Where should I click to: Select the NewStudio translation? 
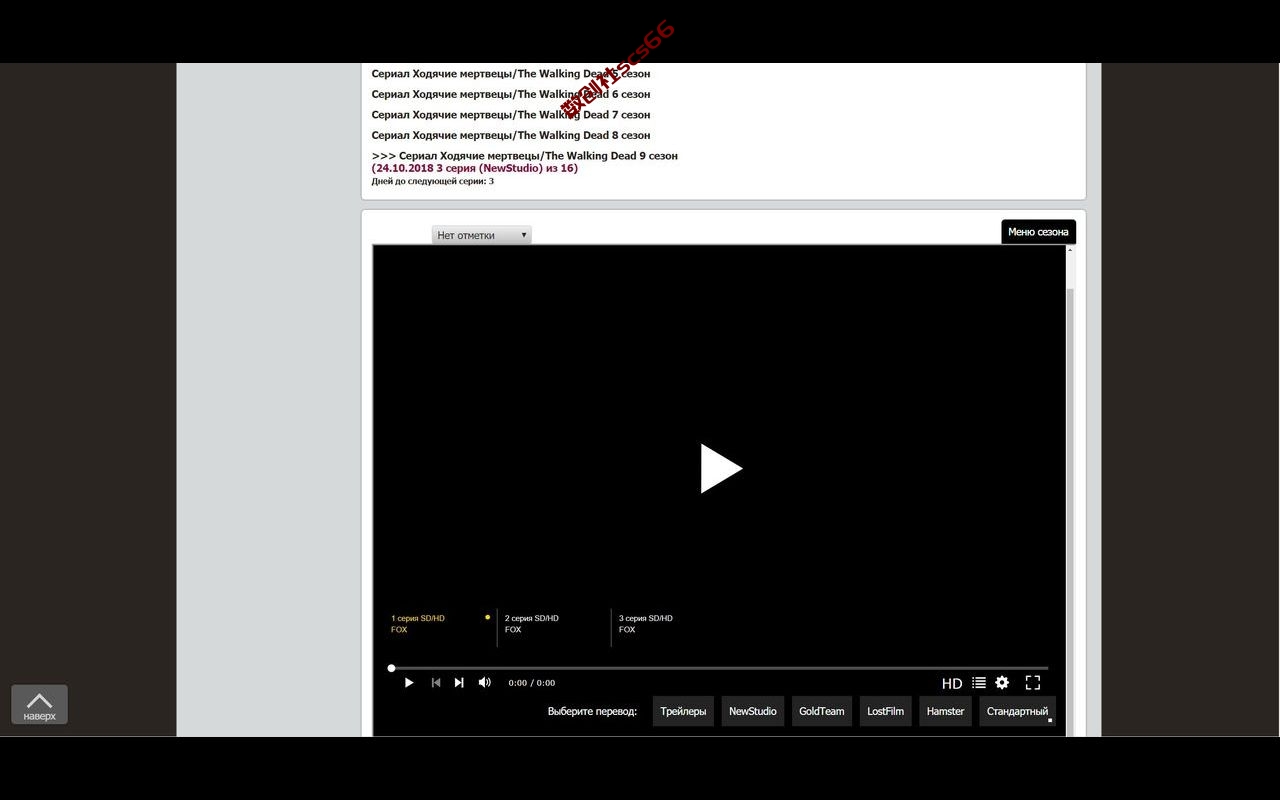pyautogui.click(x=753, y=711)
